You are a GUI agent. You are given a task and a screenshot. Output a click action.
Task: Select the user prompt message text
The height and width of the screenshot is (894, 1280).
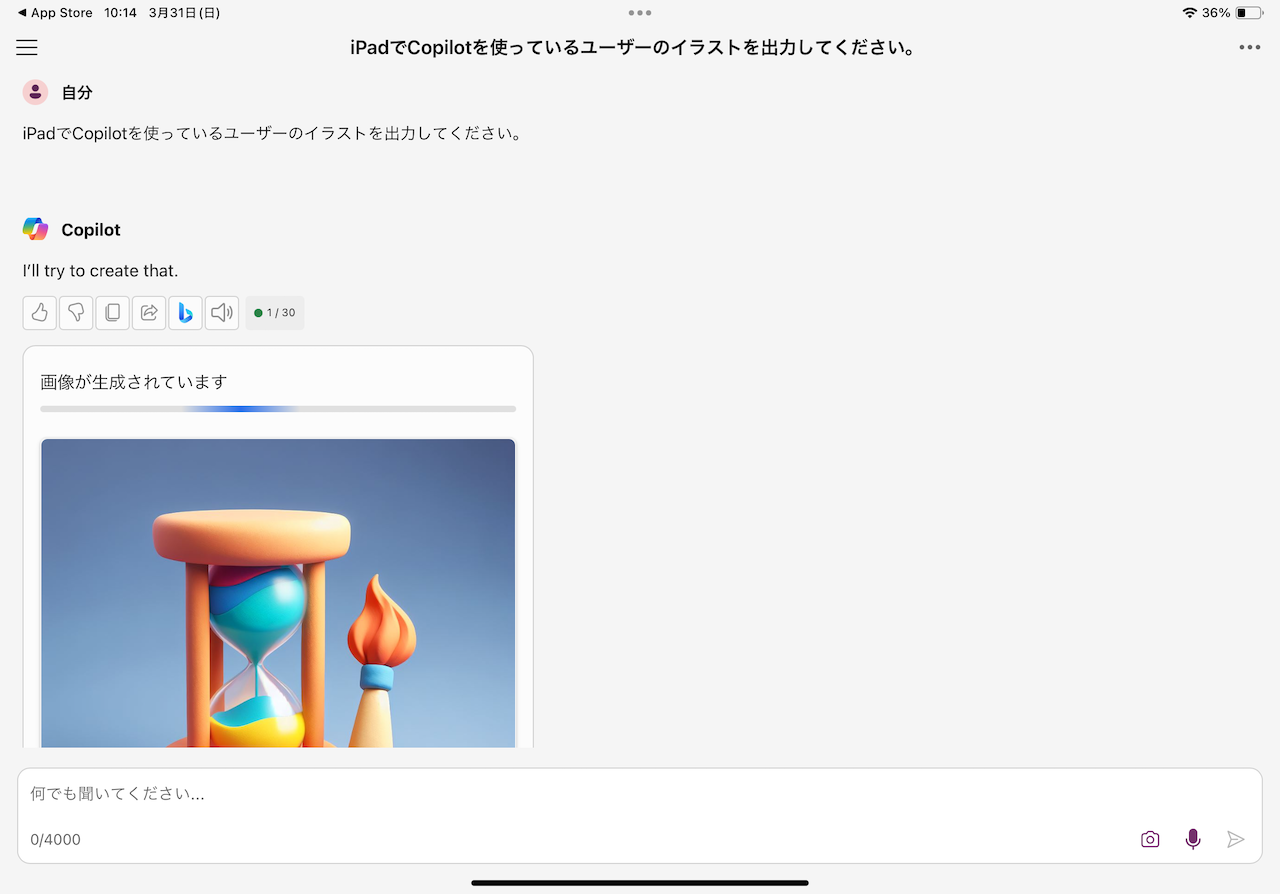click(x=272, y=133)
